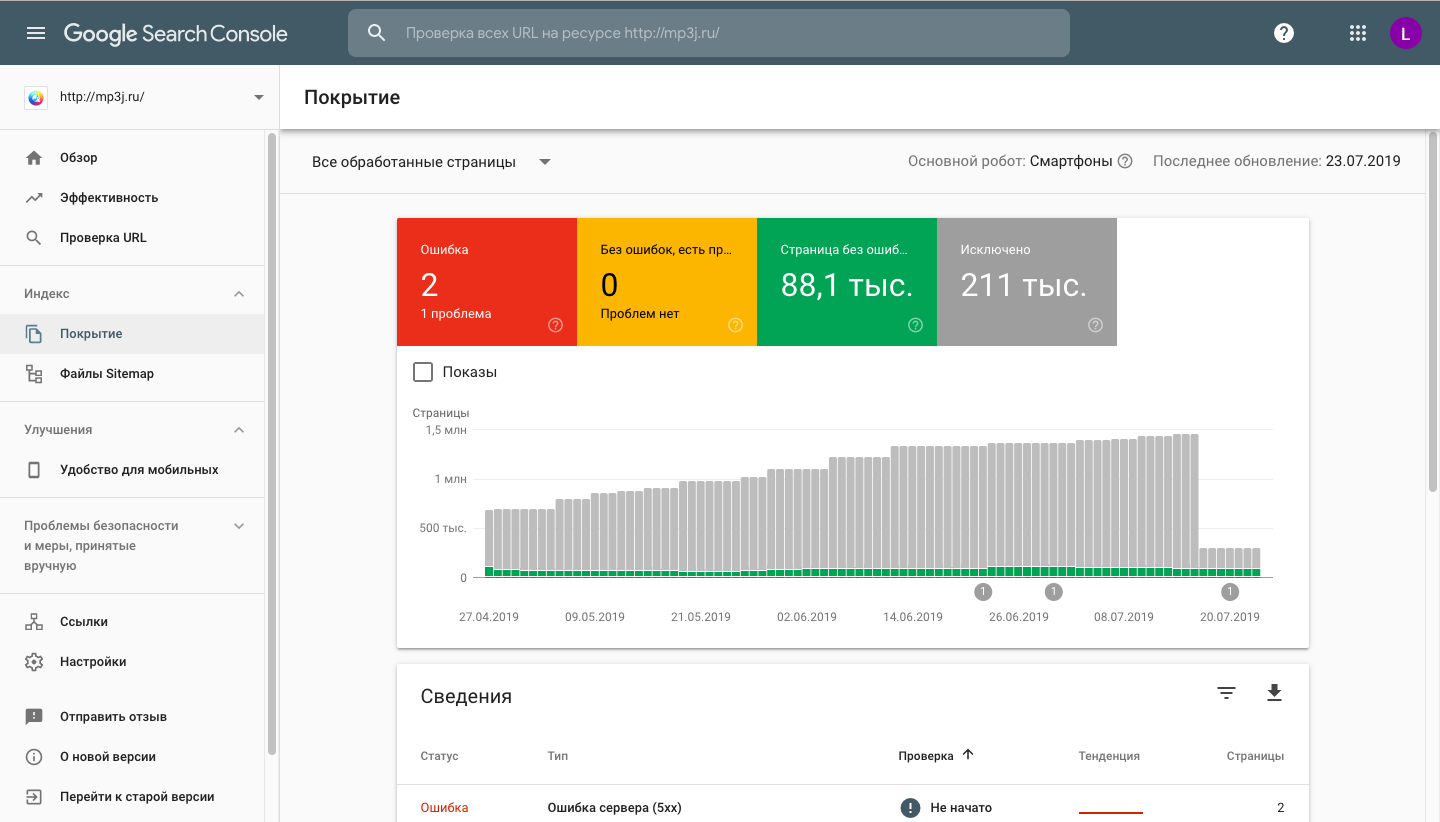Viewport: 1440px width, 822px height.
Task: Open the Ошибка сервера (5xx) row
Action: [x=615, y=808]
